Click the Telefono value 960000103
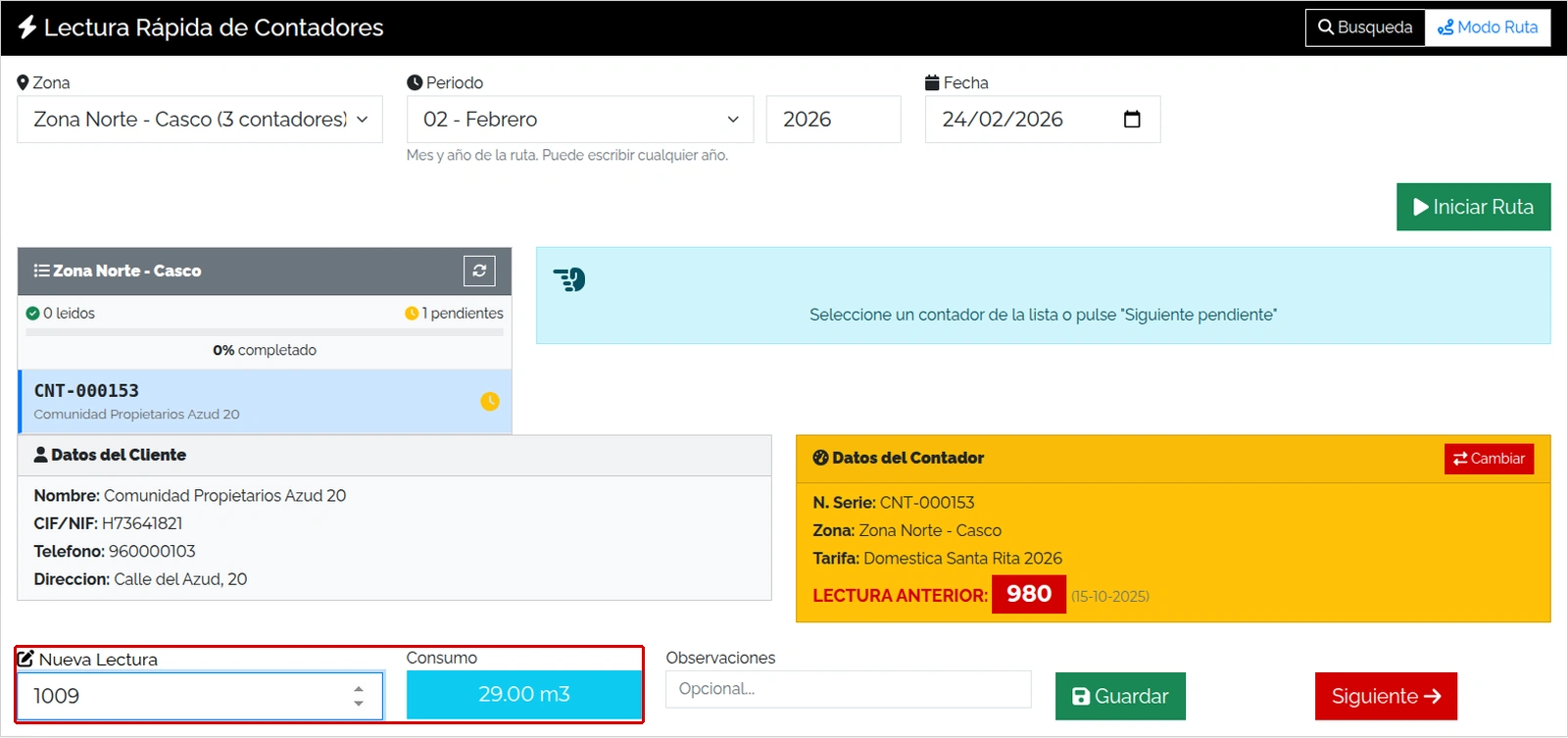This screenshot has height=738, width=1568. point(152,552)
